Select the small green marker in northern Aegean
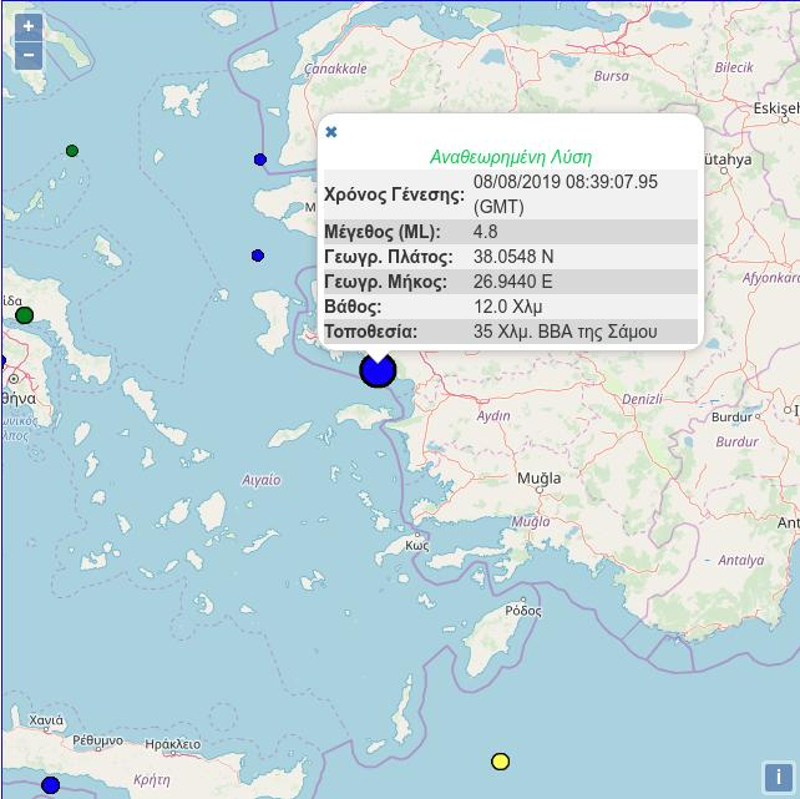 (72, 151)
